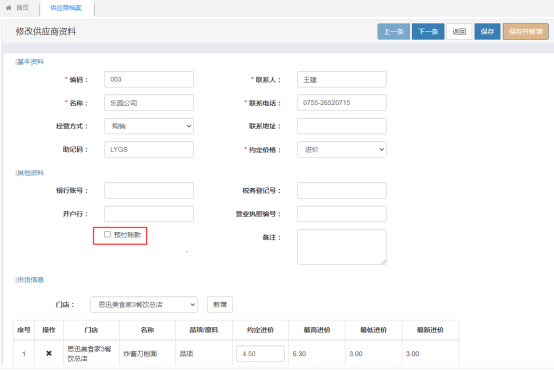This screenshot has height=370, width=554.
Task: Open the 经营方式 dropdown
Action: click(149, 126)
